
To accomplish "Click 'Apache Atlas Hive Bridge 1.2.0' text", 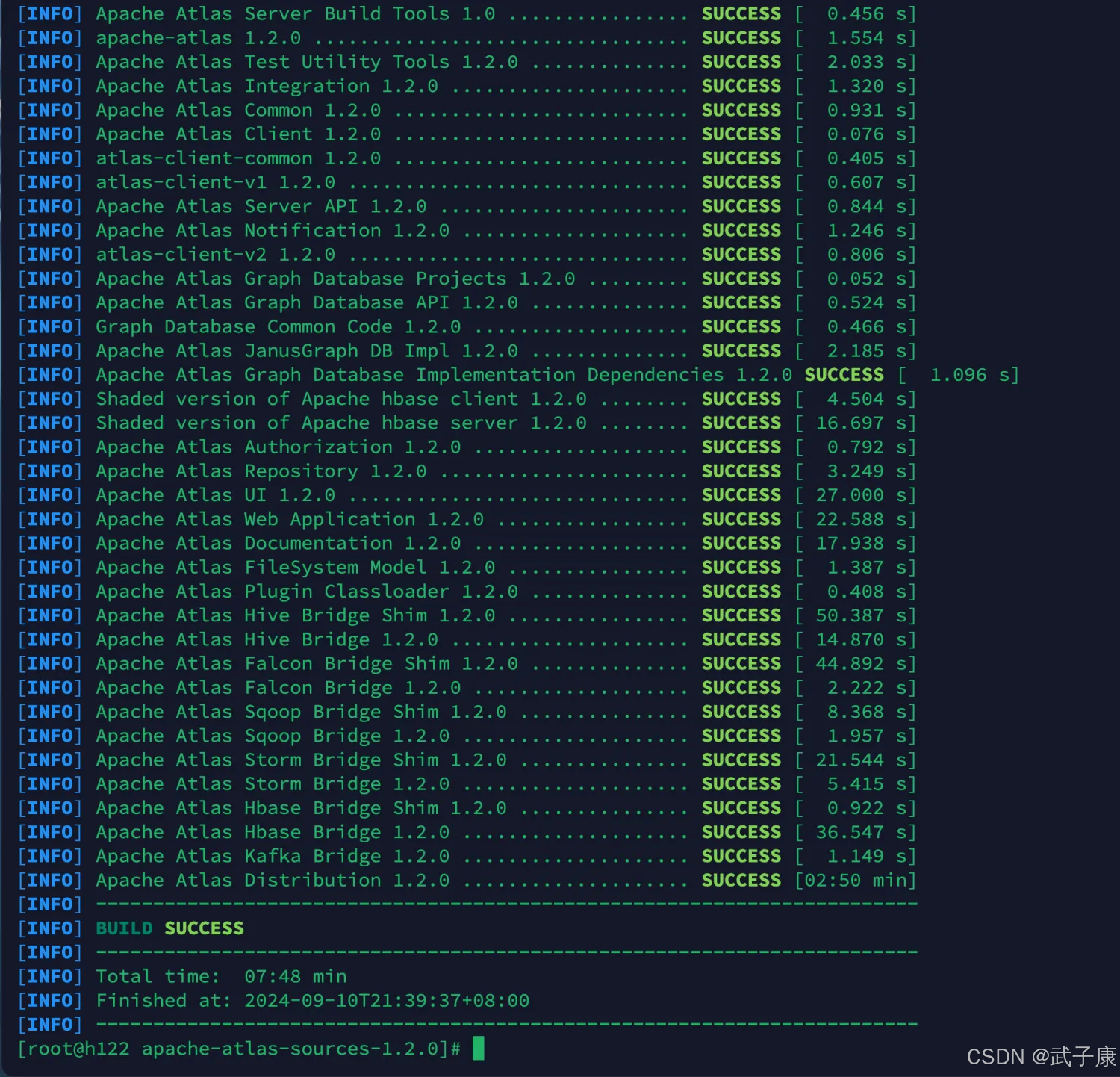I will [267, 640].
